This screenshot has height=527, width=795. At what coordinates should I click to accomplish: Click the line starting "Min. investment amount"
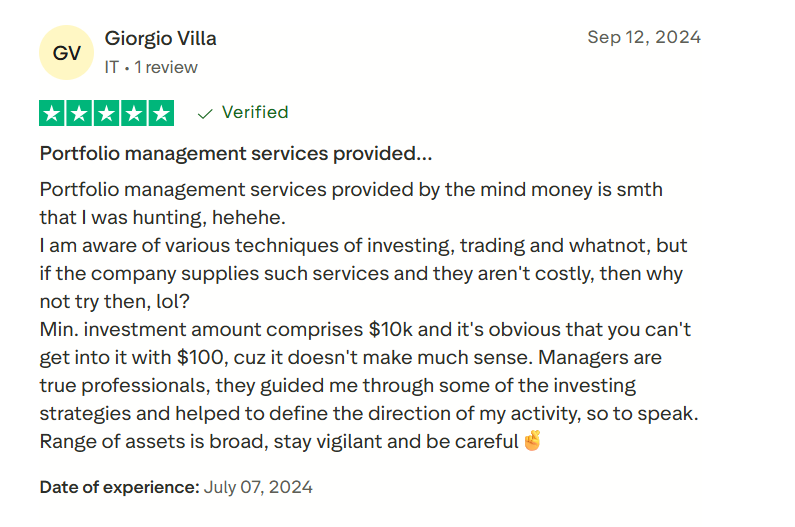(x=365, y=329)
